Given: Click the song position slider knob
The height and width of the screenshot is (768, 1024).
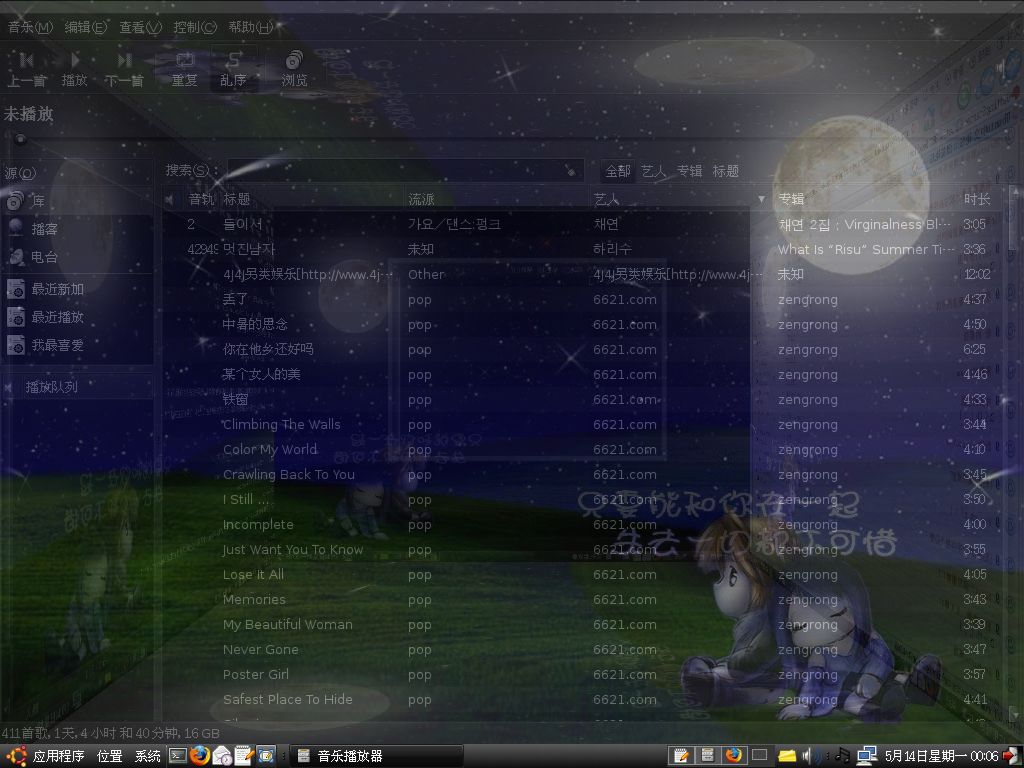Looking at the screenshot, I should (x=21, y=139).
